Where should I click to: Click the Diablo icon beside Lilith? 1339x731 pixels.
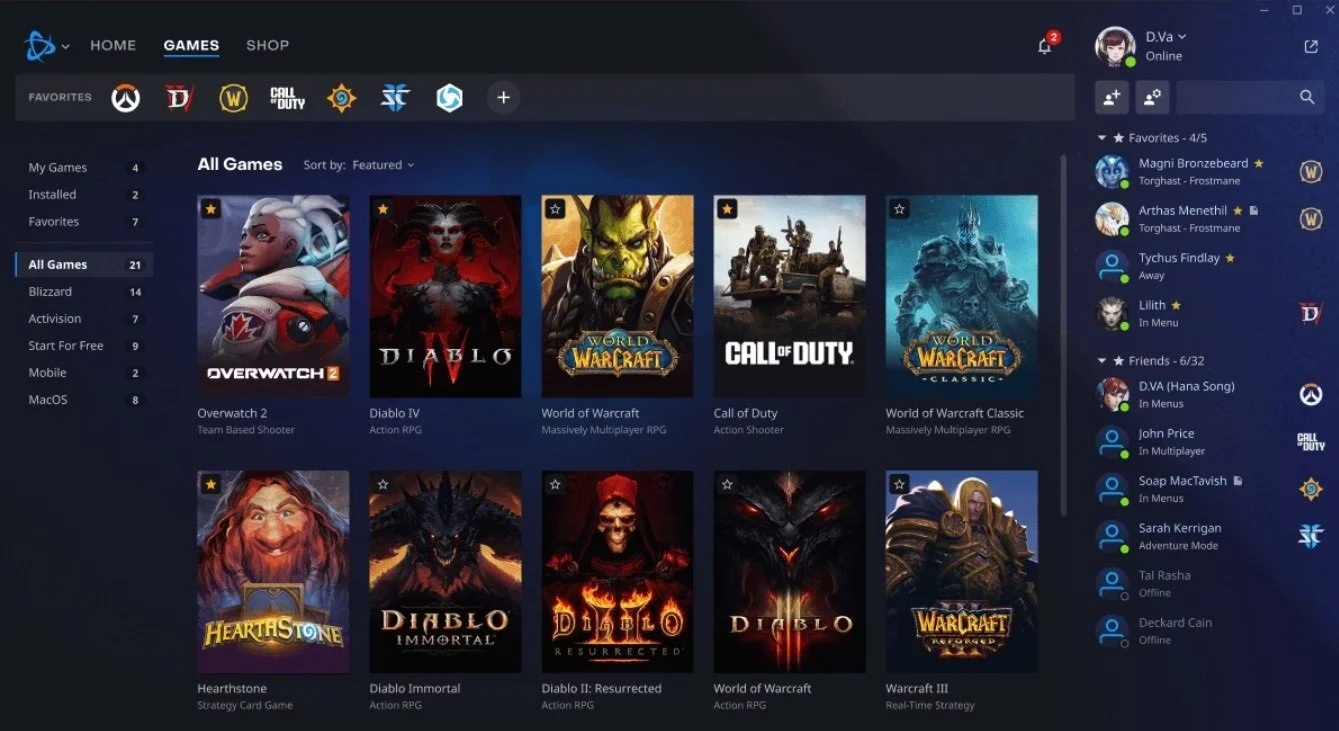click(1311, 313)
